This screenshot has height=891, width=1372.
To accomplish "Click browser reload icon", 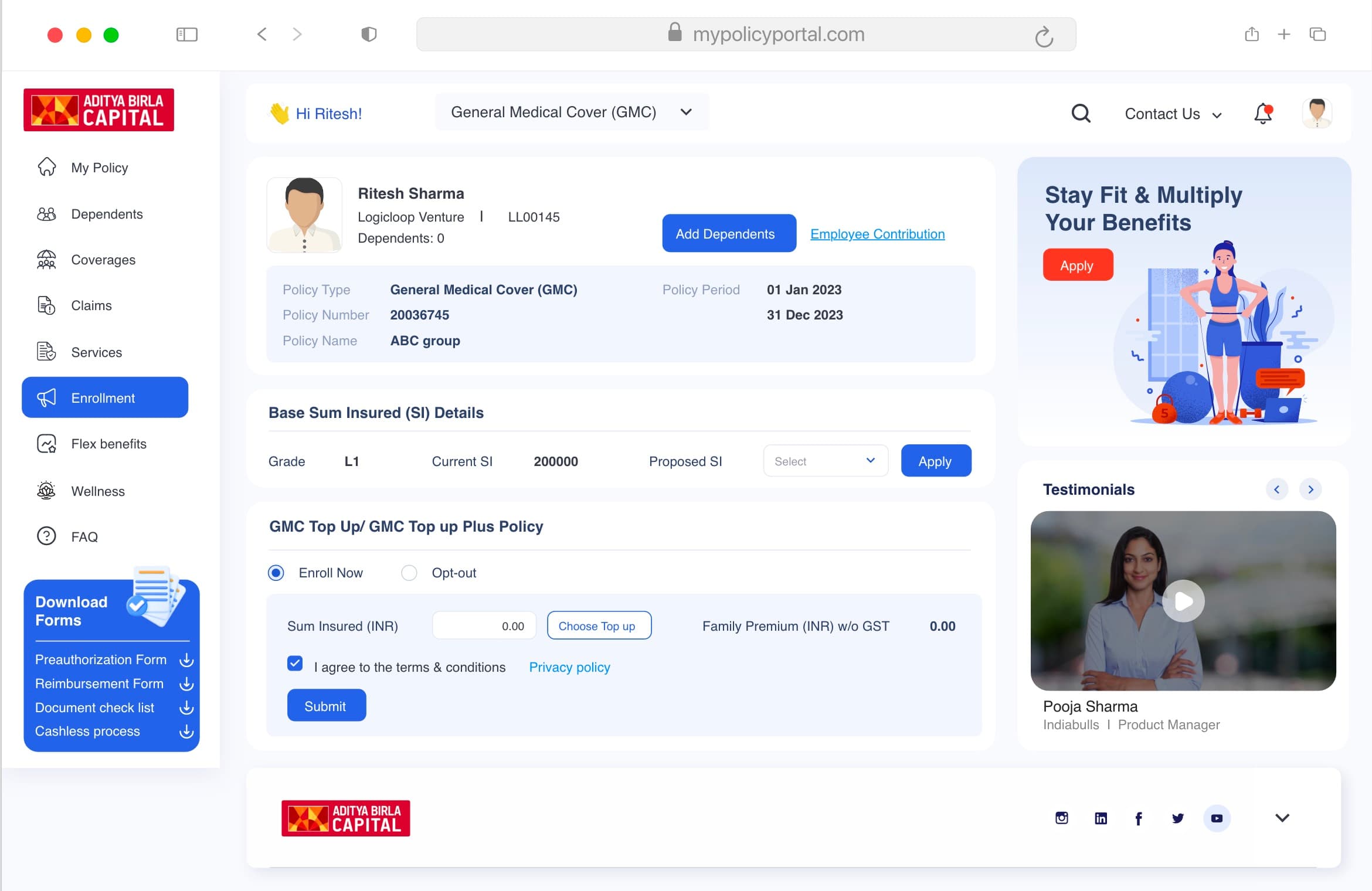I will [x=1044, y=36].
